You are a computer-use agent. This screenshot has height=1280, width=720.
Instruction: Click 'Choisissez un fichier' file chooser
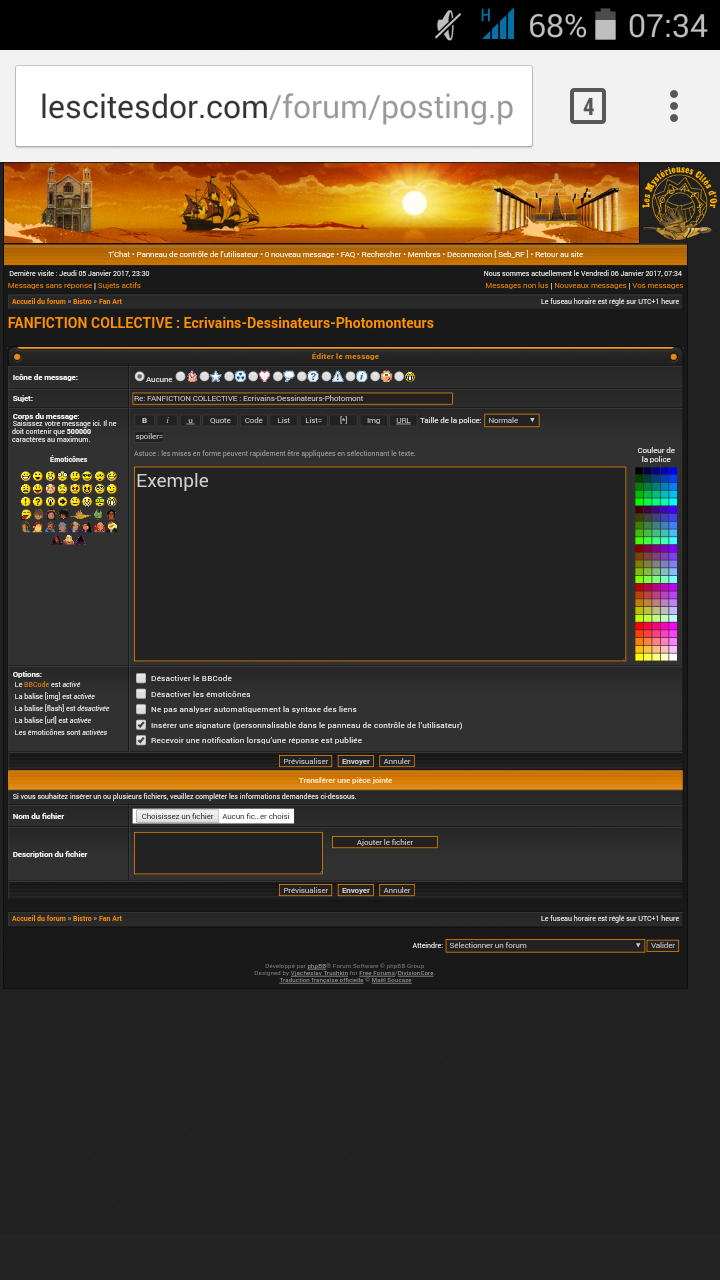pos(177,816)
